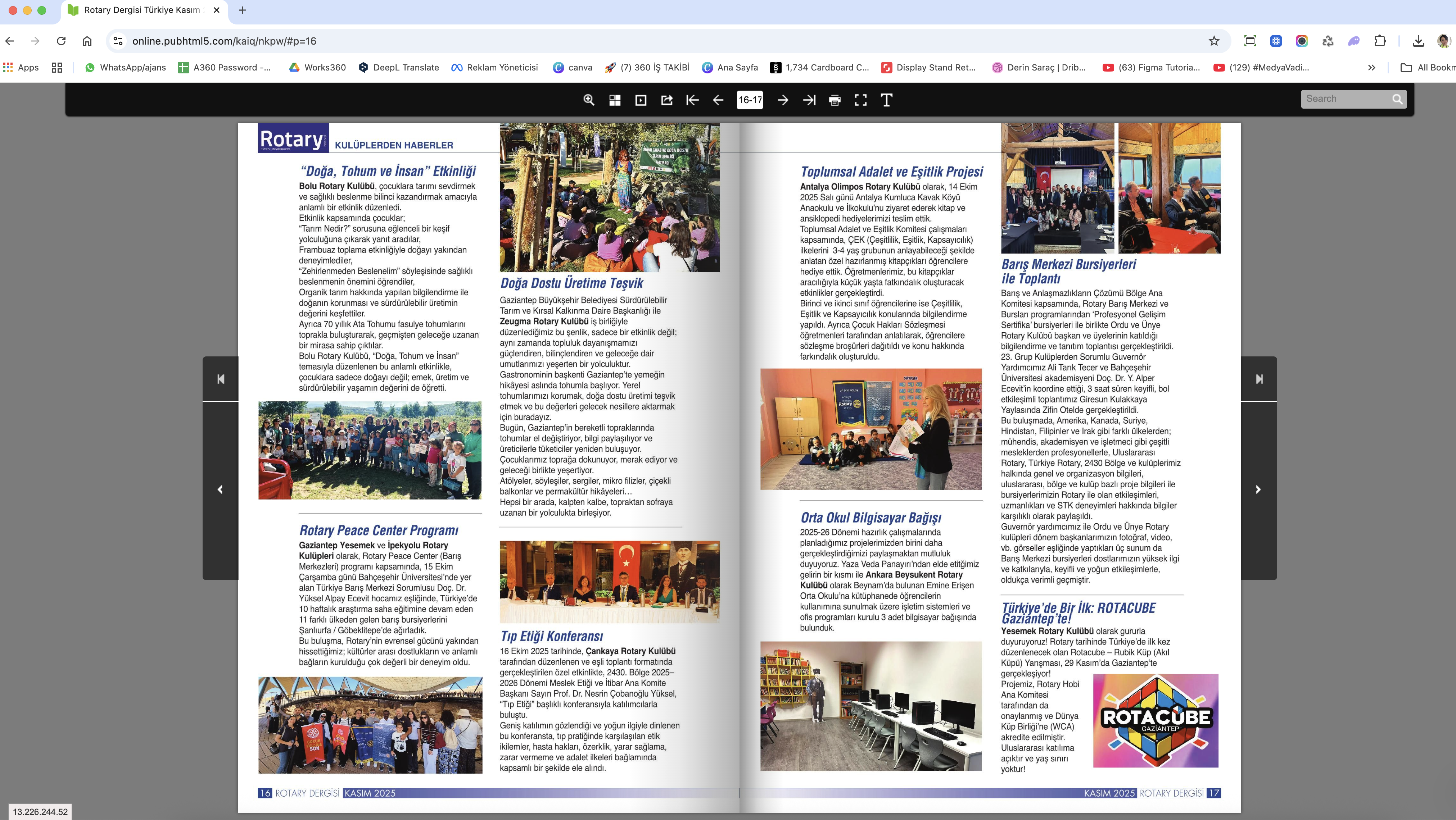Jump to first page icon
The image size is (1456, 820).
[692, 100]
